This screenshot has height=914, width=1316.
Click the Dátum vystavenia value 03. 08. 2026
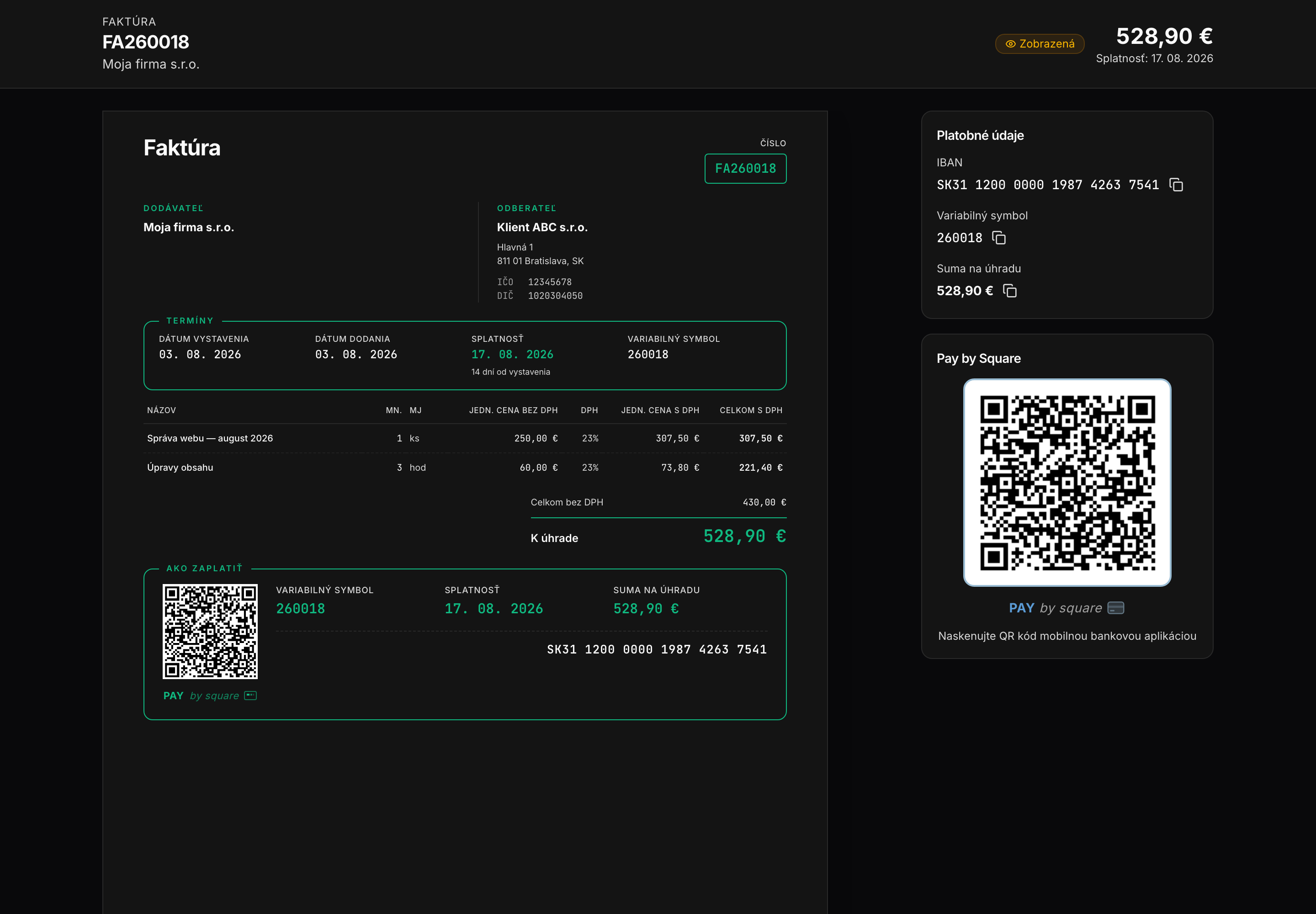[x=200, y=355]
